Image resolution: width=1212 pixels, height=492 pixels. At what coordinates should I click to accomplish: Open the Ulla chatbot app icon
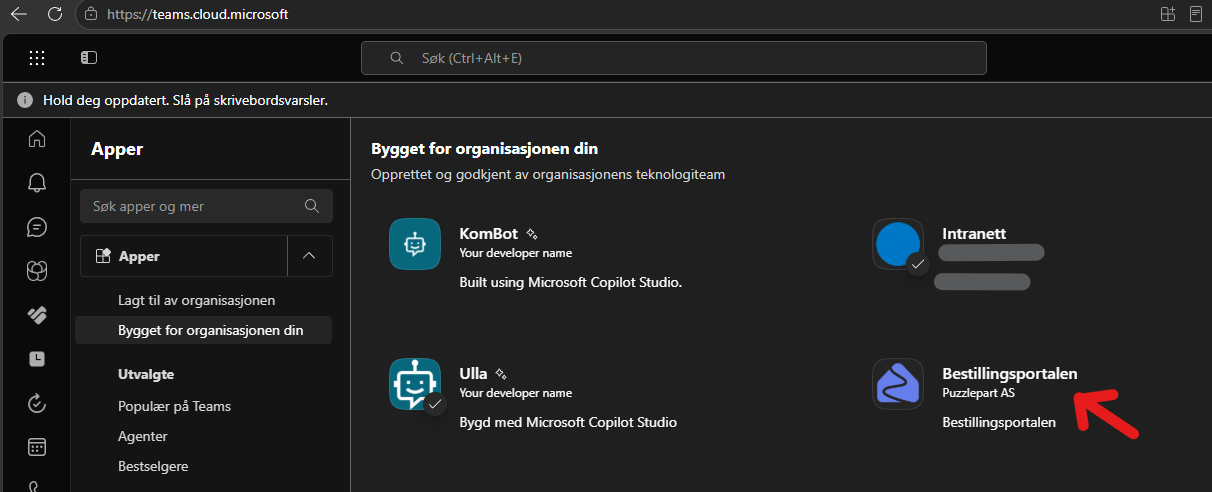pyautogui.click(x=415, y=384)
